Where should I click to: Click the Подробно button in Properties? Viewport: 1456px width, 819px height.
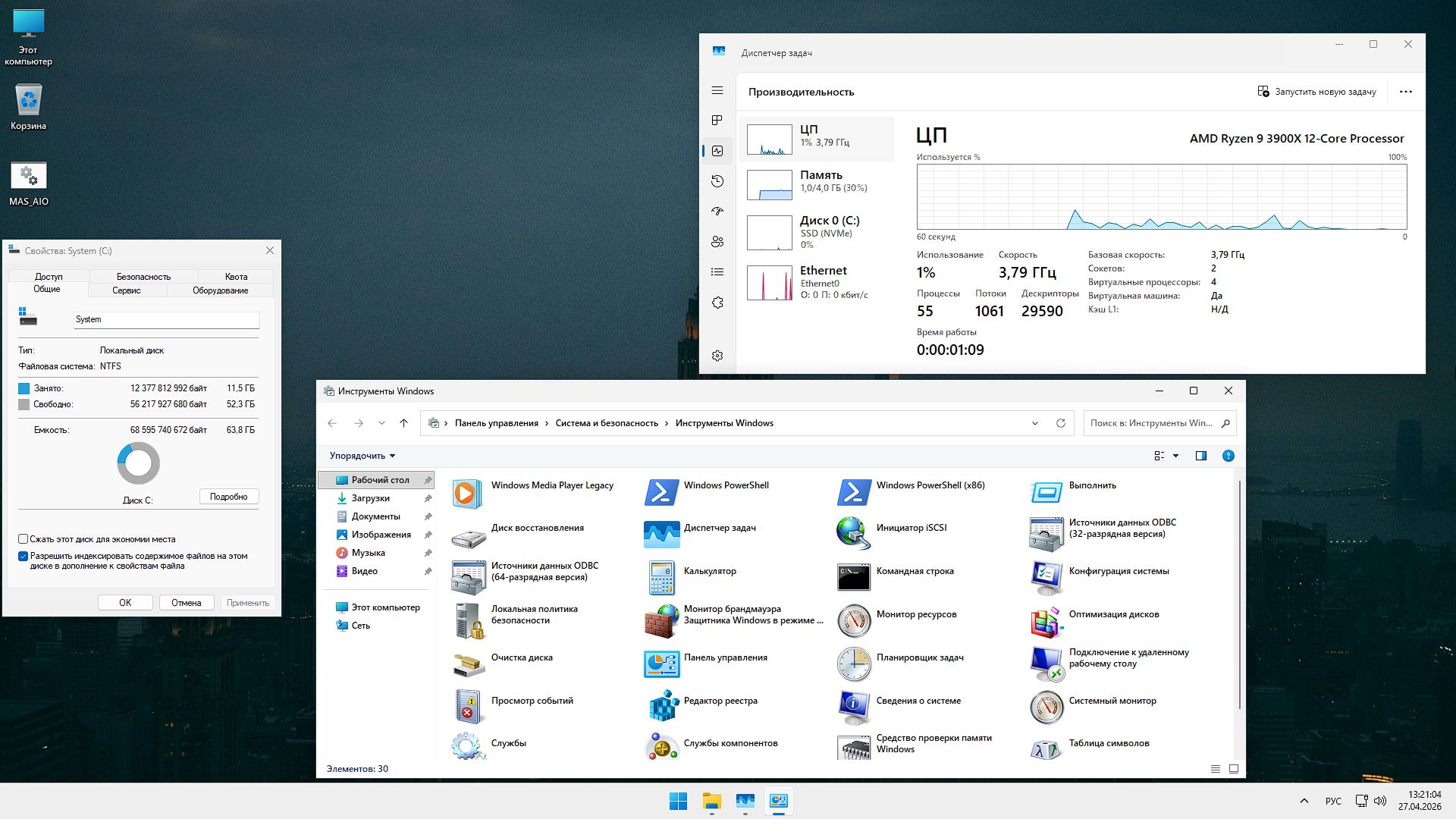pyautogui.click(x=229, y=496)
